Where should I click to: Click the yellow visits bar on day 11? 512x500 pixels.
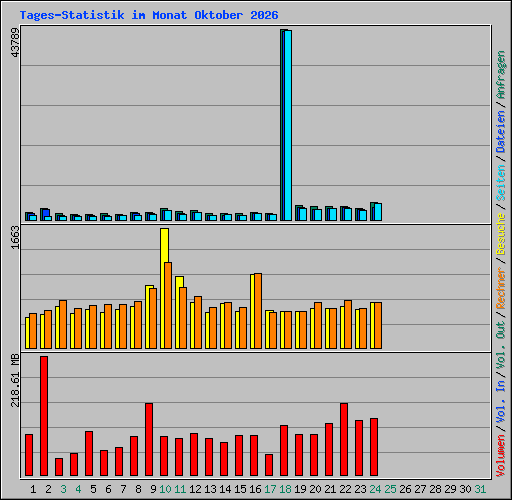(178, 313)
